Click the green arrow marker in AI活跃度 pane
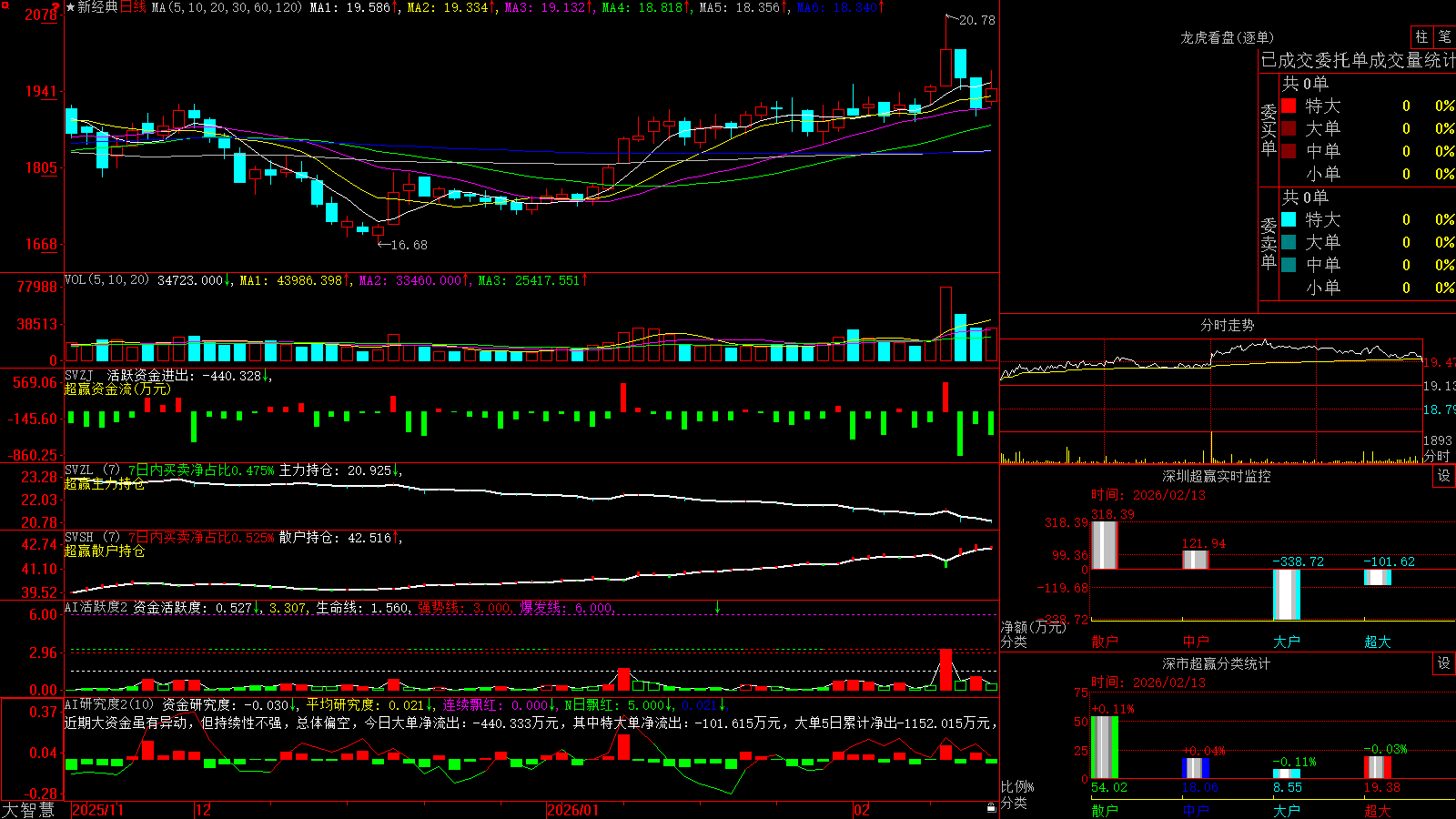 pyautogui.click(x=717, y=607)
